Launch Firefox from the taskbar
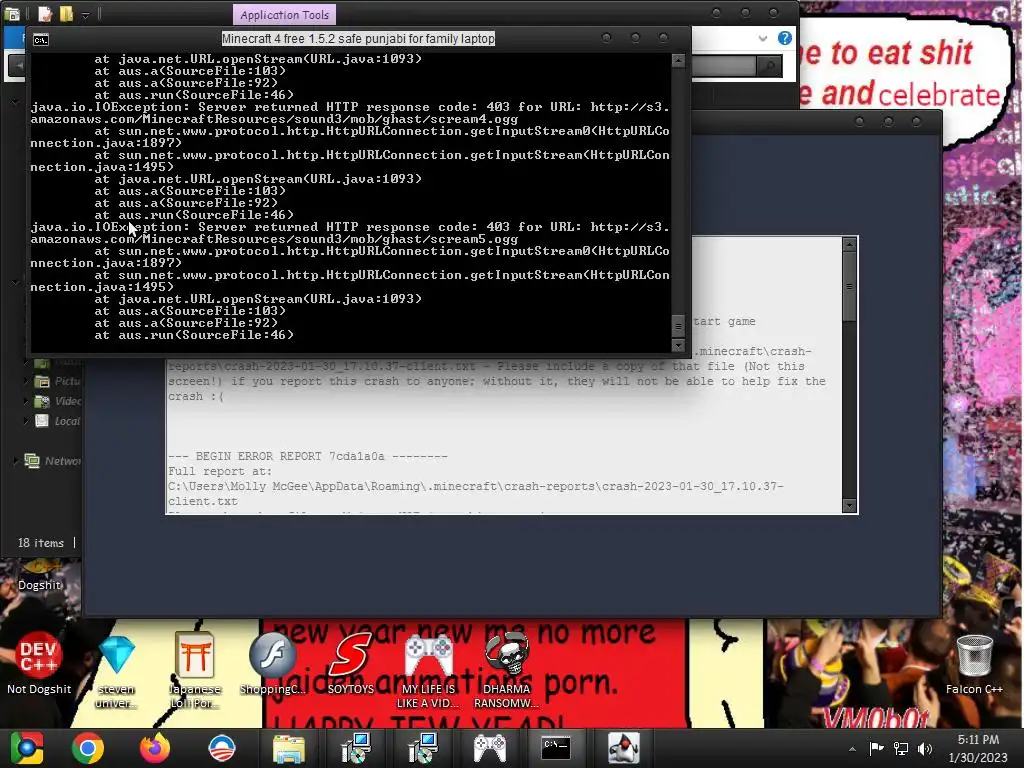The image size is (1024, 768). click(155, 748)
